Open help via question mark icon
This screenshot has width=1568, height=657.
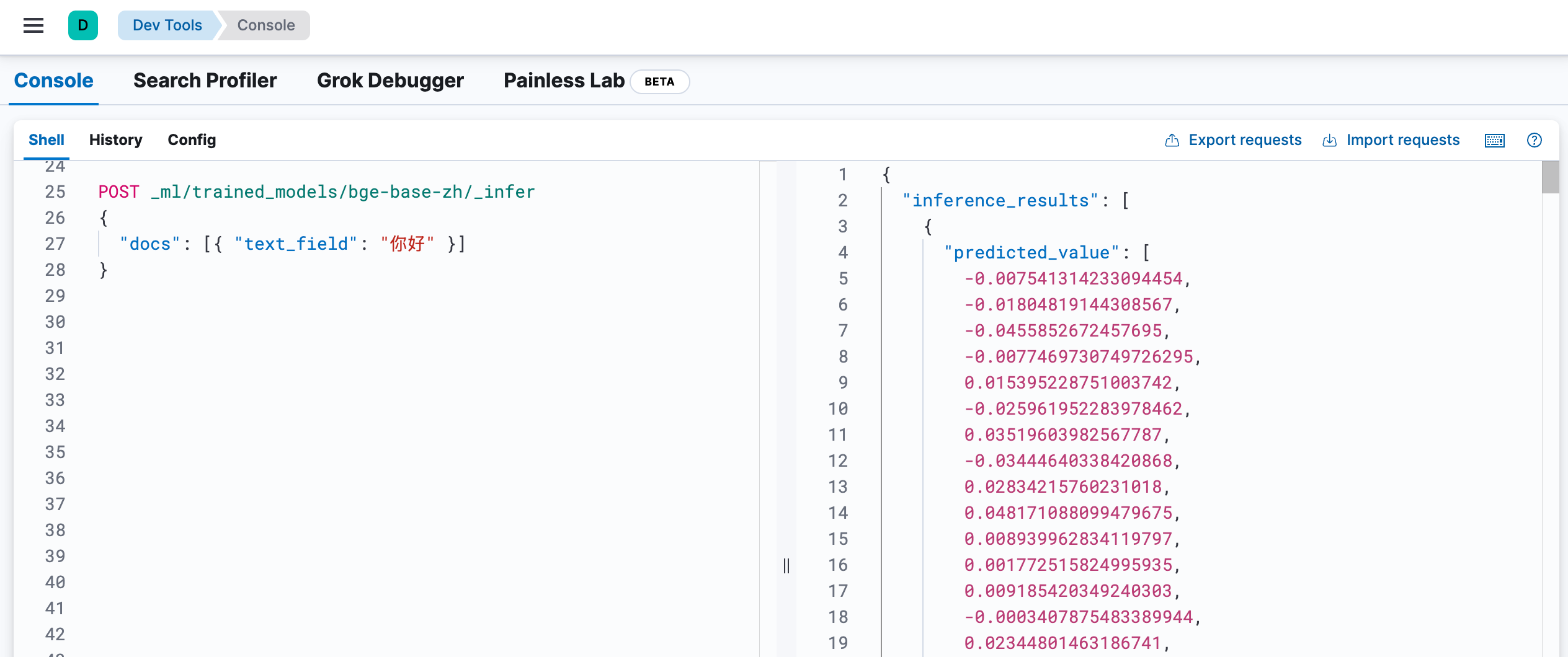pyautogui.click(x=1534, y=140)
